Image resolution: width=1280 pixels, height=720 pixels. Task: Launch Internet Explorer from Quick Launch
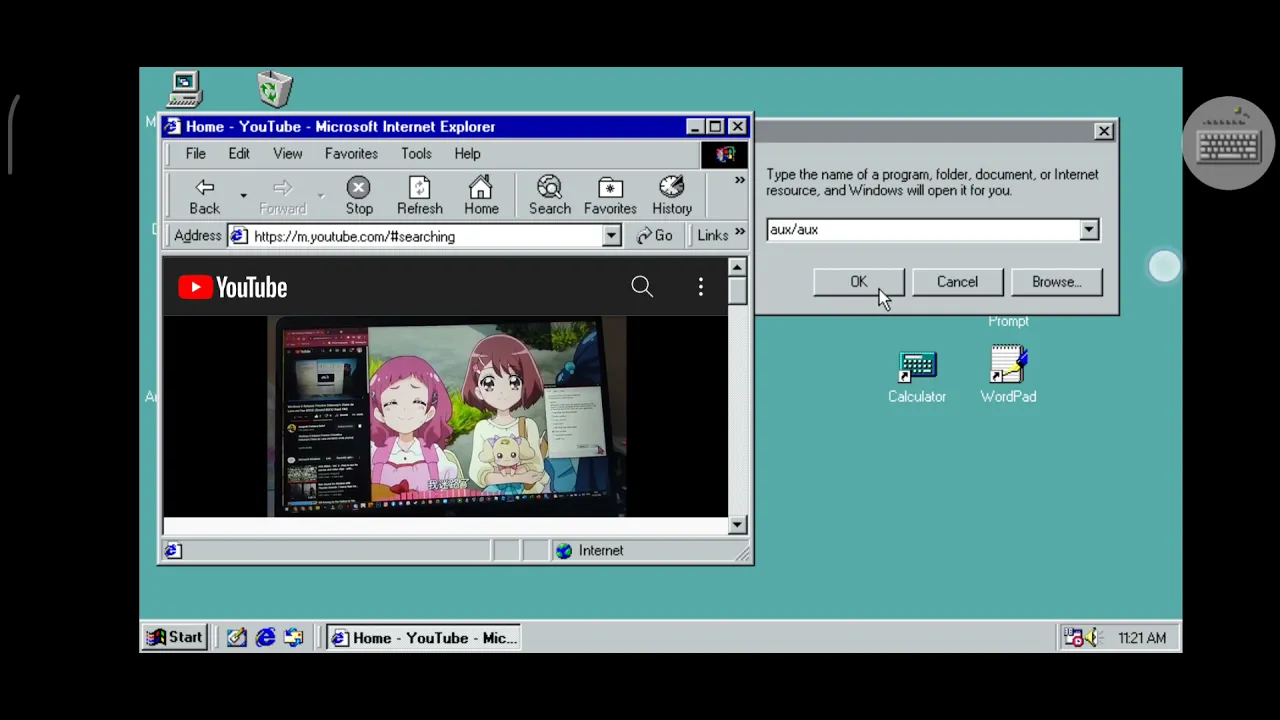pos(265,638)
